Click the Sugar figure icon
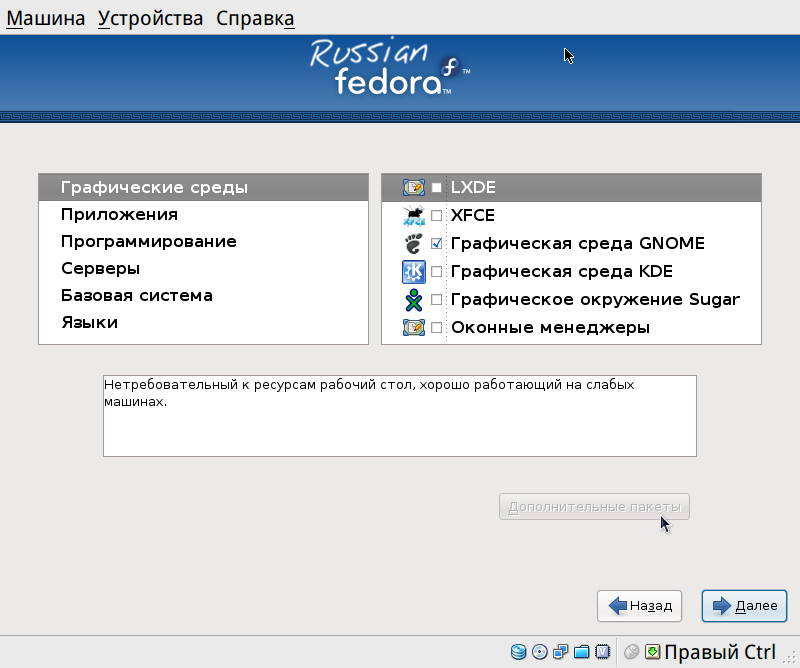Screen dimensions: 800x668 [x=414, y=300]
